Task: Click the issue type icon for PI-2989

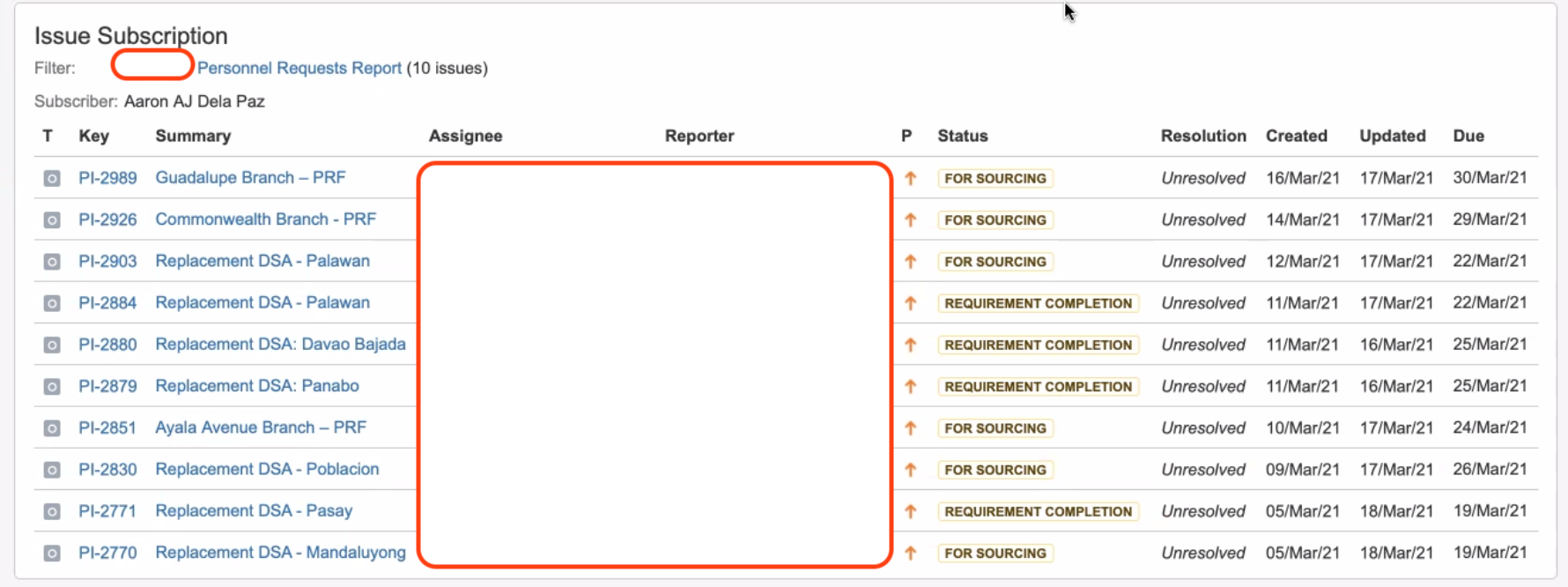Action: [52, 179]
